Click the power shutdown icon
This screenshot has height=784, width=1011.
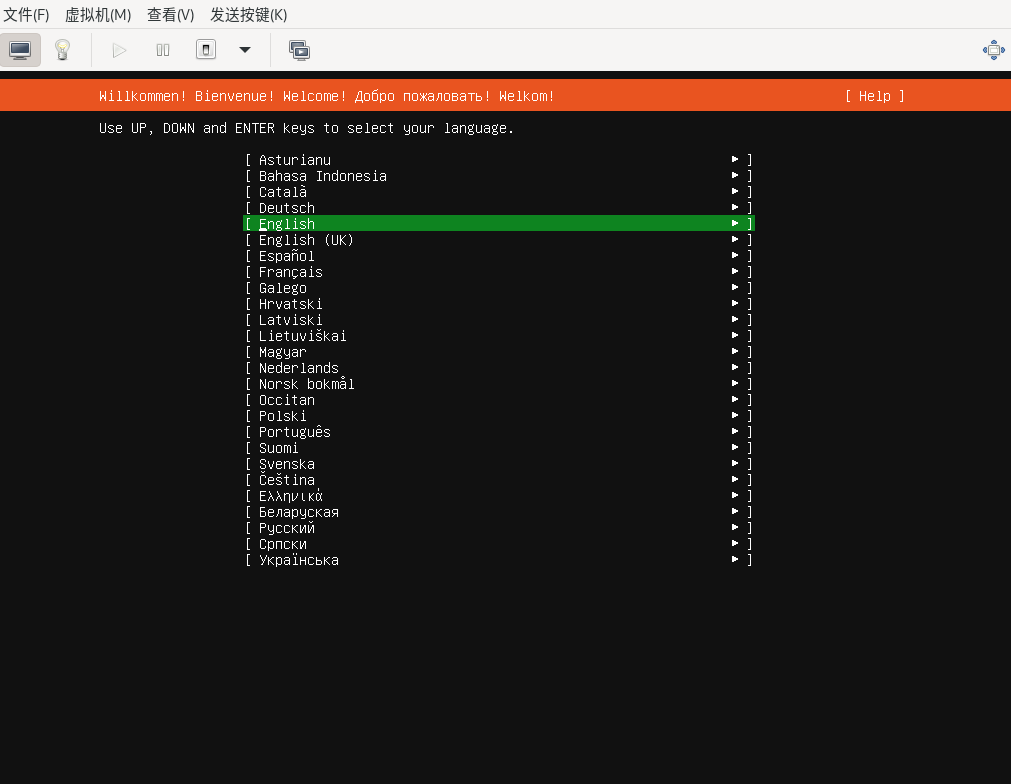pos(206,50)
